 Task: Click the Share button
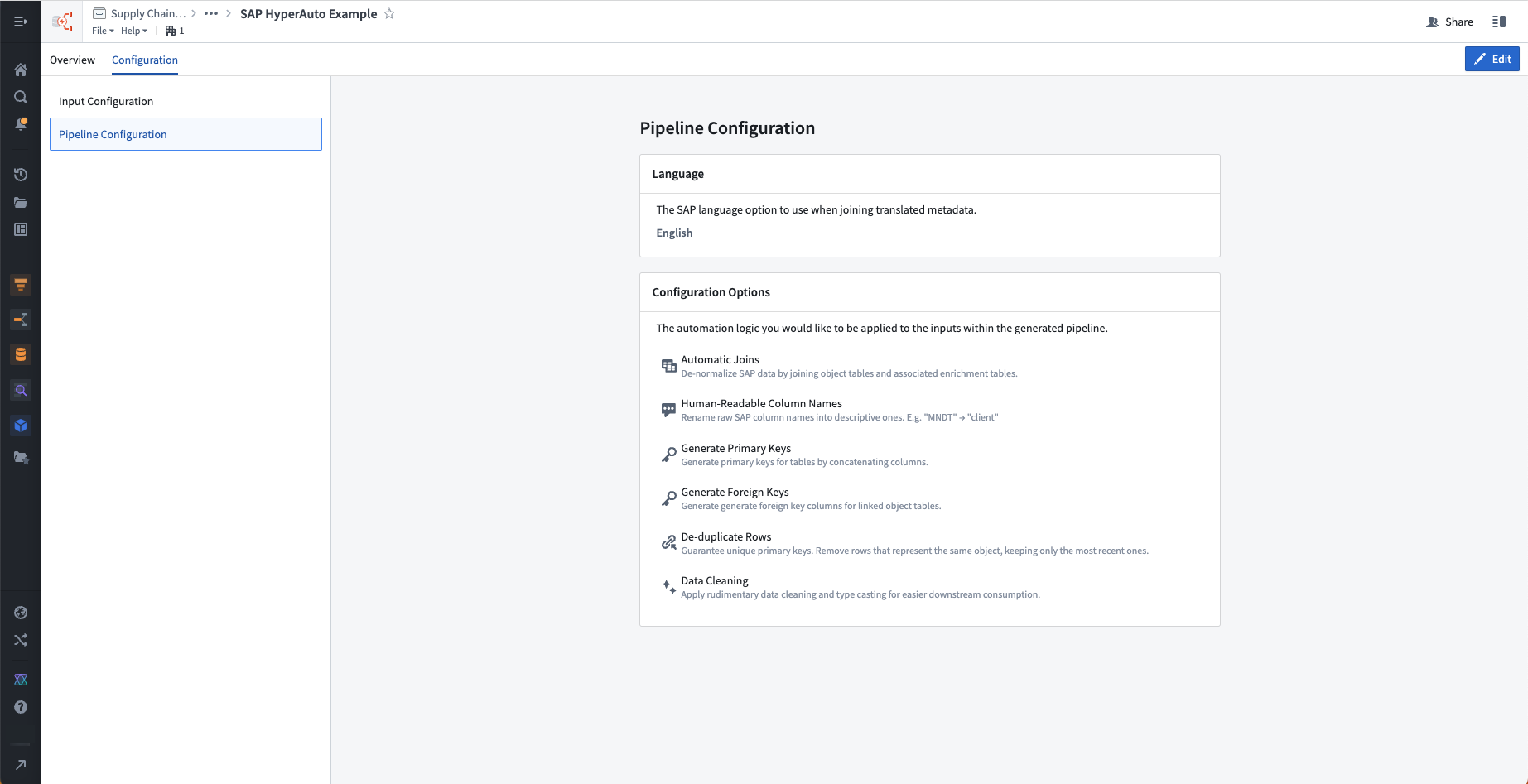[x=1449, y=22]
